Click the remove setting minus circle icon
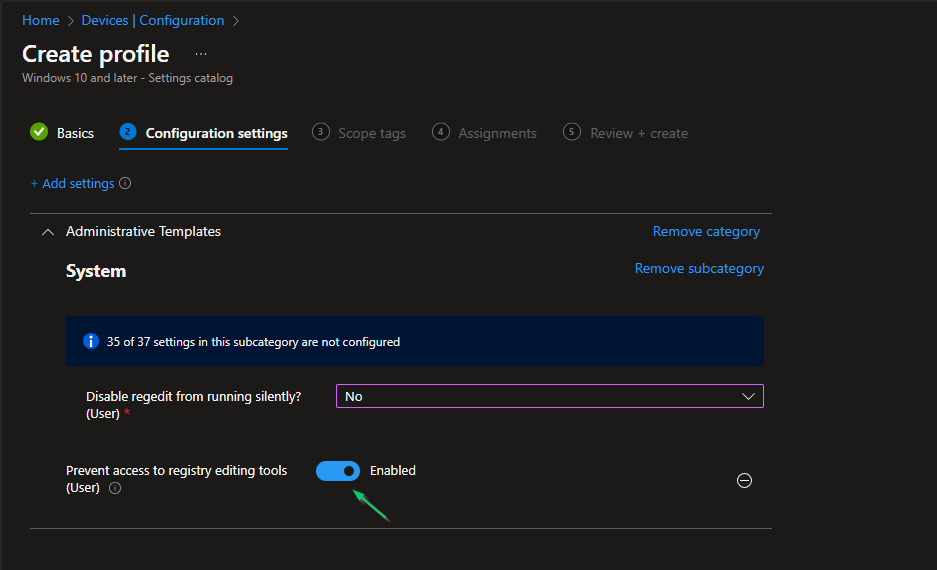The height and width of the screenshot is (570, 937). click(744, 480)
